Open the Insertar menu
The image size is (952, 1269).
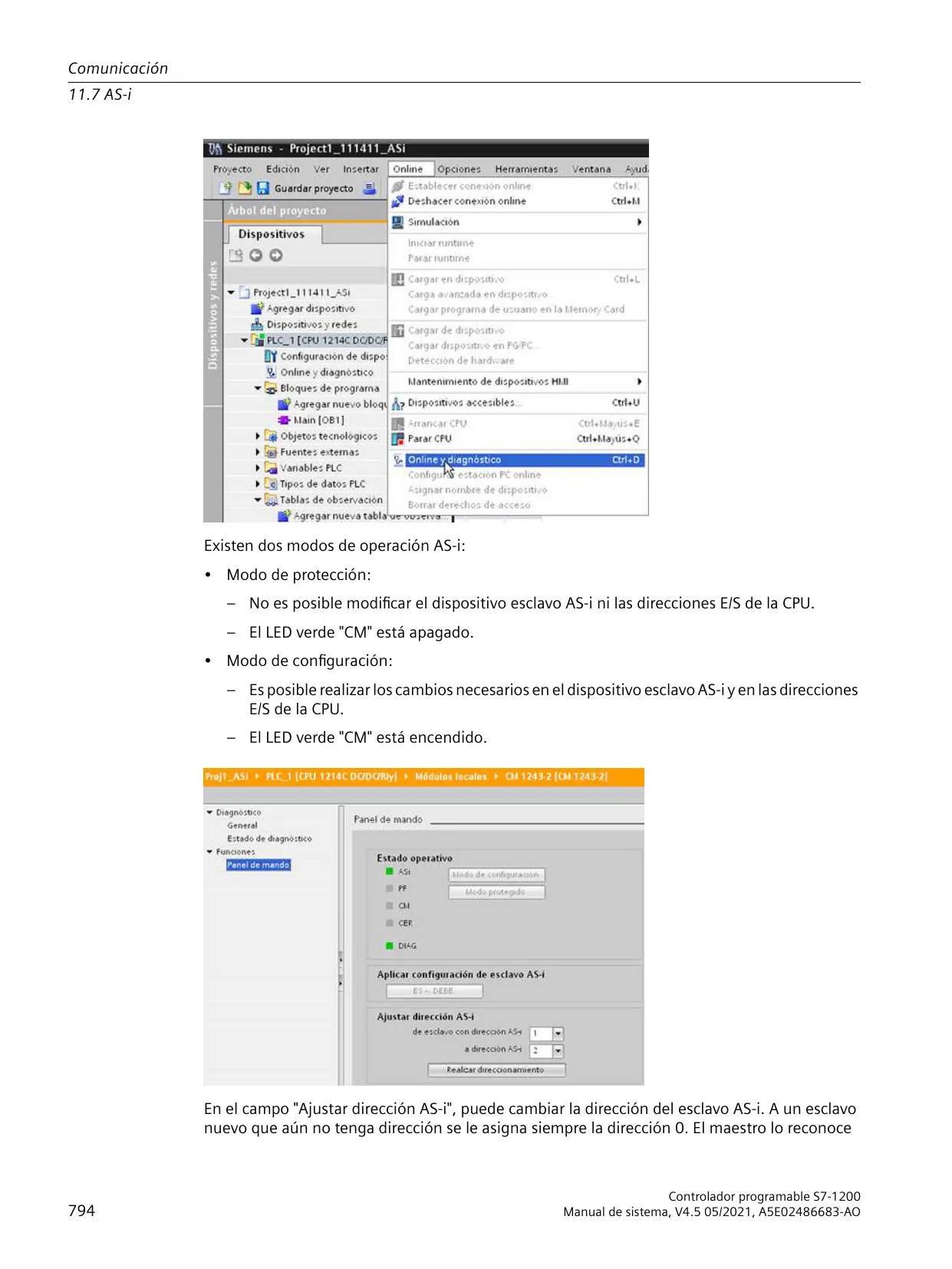pos(361,169)
